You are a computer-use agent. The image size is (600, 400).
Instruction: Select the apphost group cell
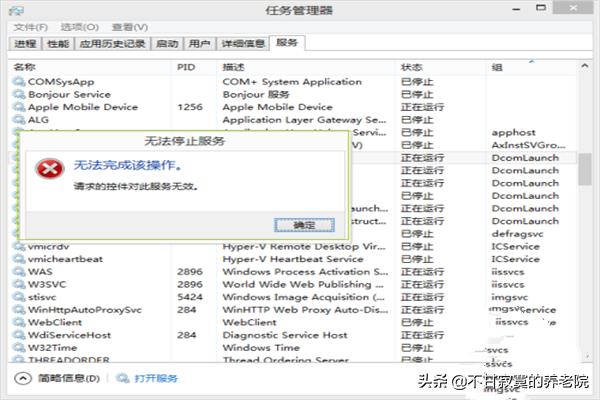pyautogui.click(x=514, y=132)
